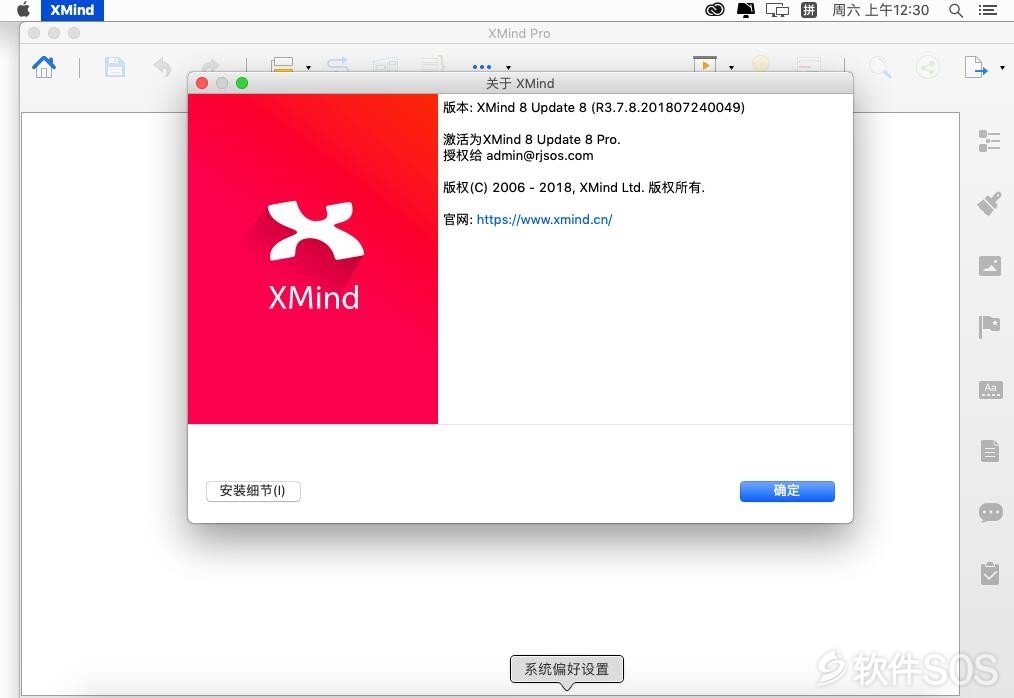The image size is (1014, 698).
Task: Click the display mirroring menu bar icon
Action: pyautogui.click(x=777, y=10)
